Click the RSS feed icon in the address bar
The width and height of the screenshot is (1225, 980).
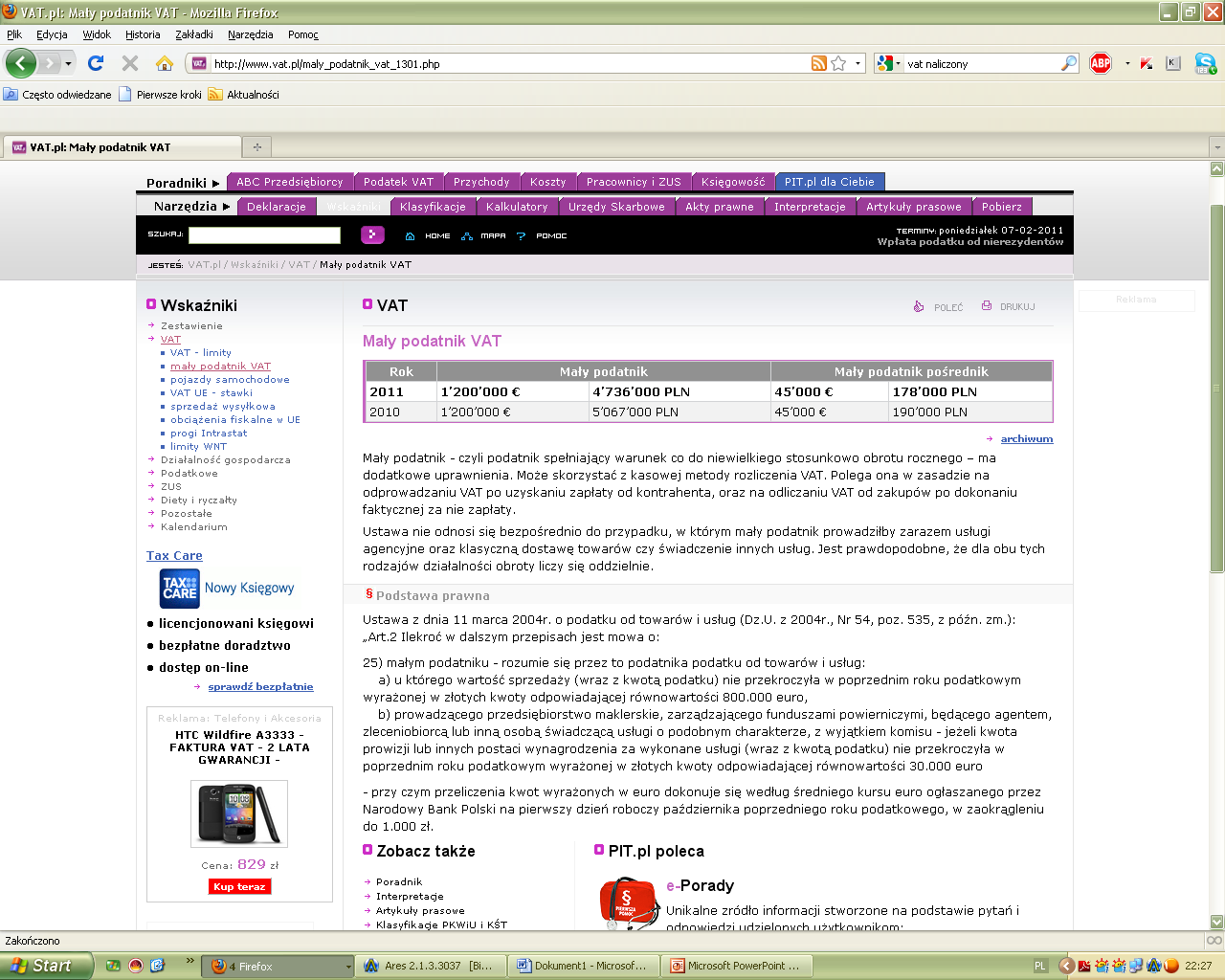(818, 63)
